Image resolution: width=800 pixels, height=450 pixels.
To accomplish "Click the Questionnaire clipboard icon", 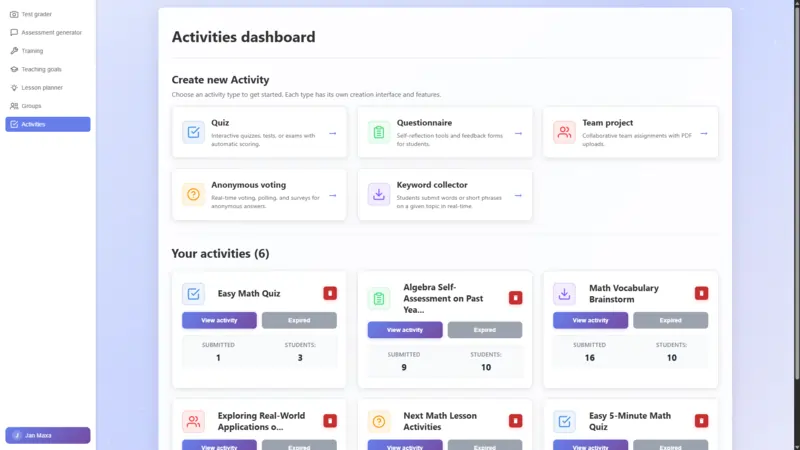I will tap(379, 132).
